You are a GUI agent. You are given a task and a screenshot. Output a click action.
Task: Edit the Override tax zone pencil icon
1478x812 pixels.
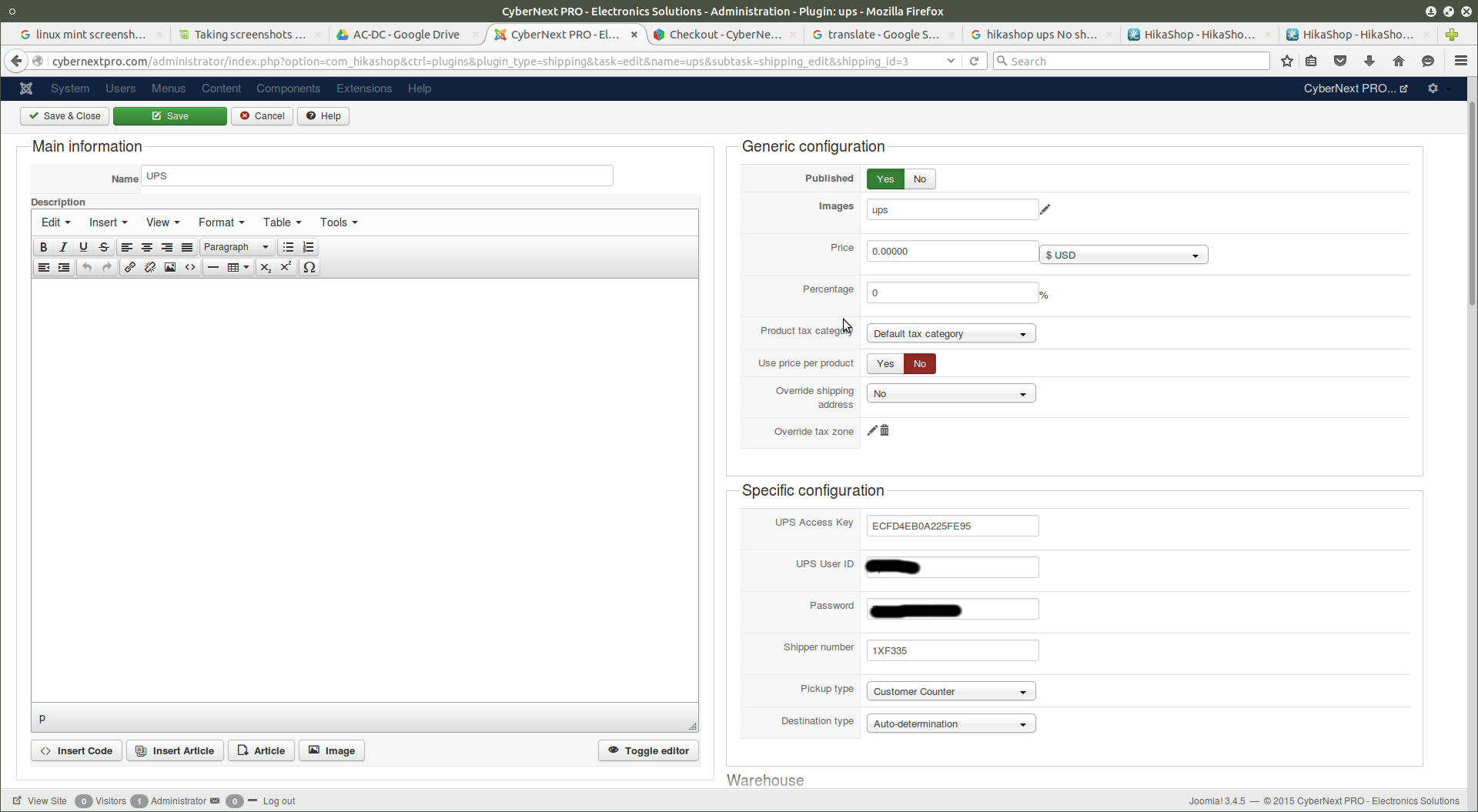coord(872,430)
